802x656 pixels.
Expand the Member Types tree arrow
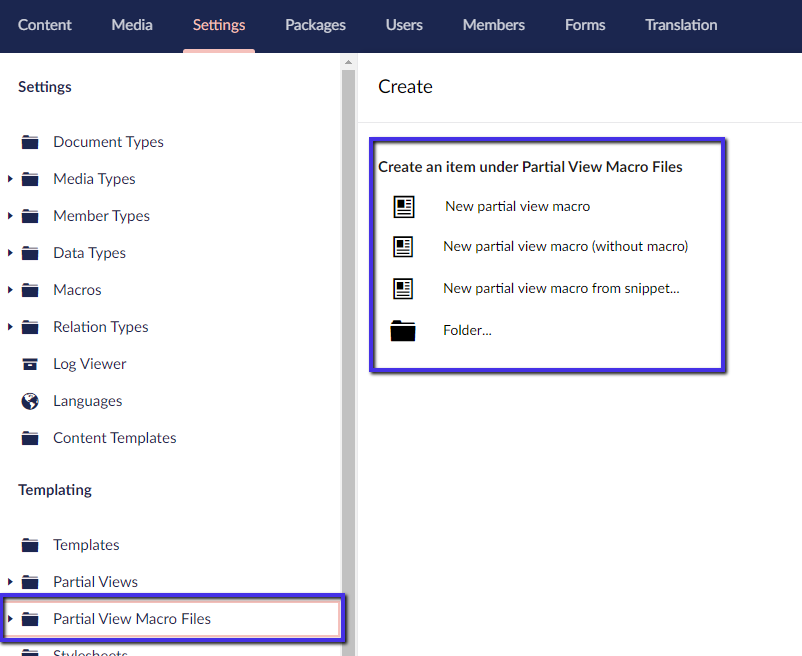click(x=10, y=216)
